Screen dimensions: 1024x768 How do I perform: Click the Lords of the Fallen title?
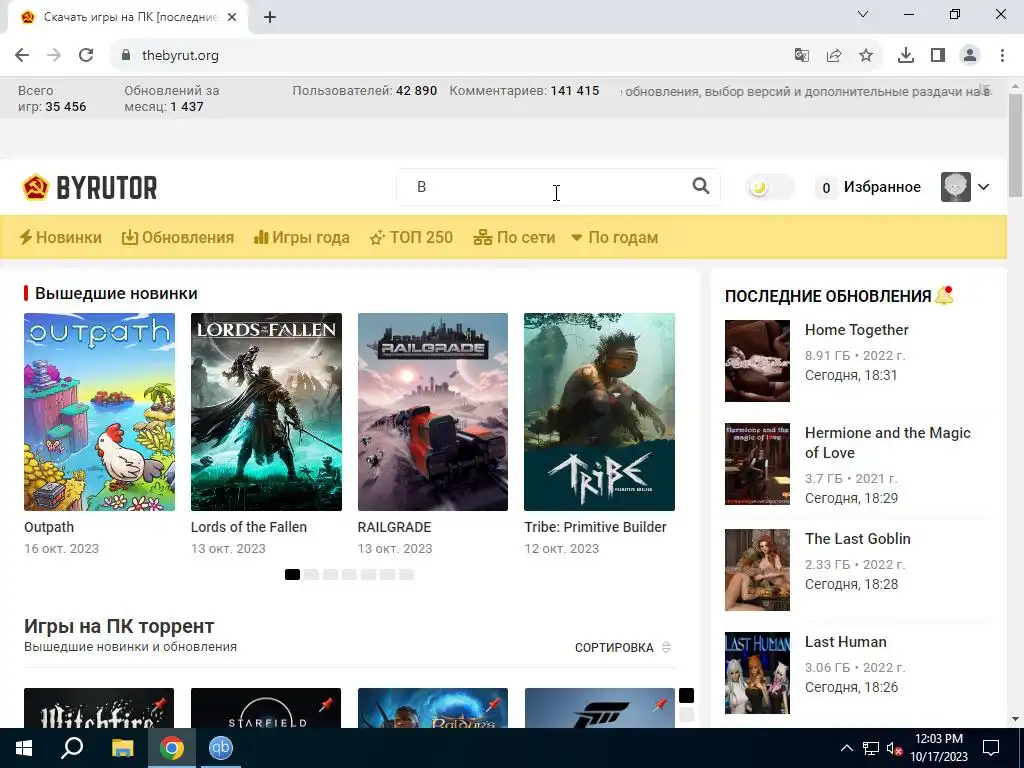click(249, 527)
